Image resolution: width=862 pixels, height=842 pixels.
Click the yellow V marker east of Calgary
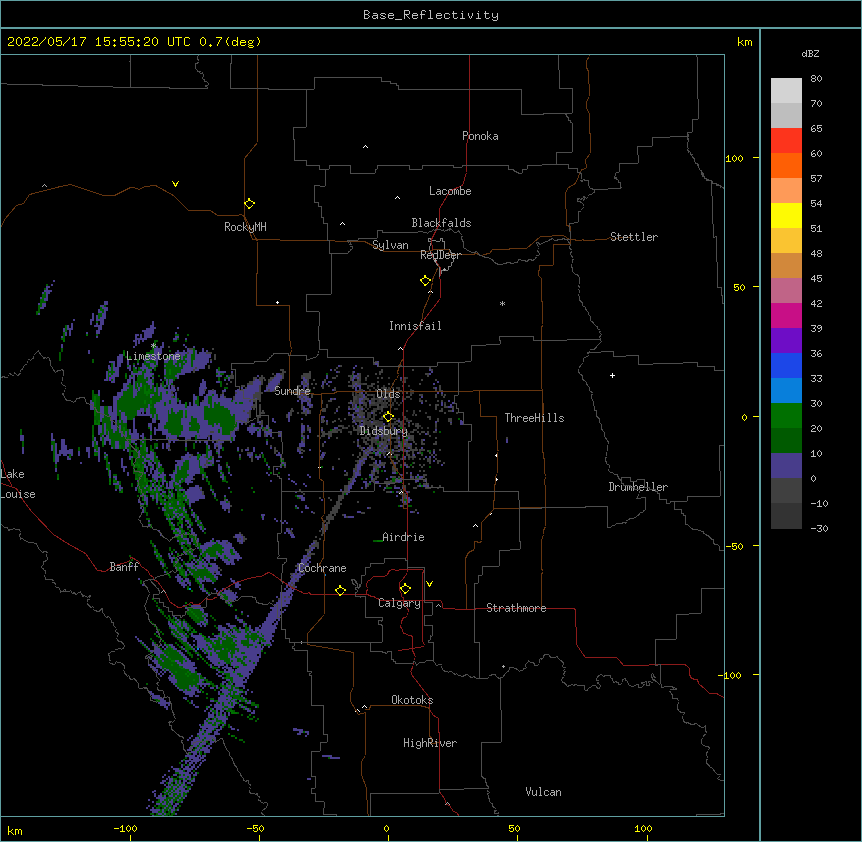coord(429,584)
